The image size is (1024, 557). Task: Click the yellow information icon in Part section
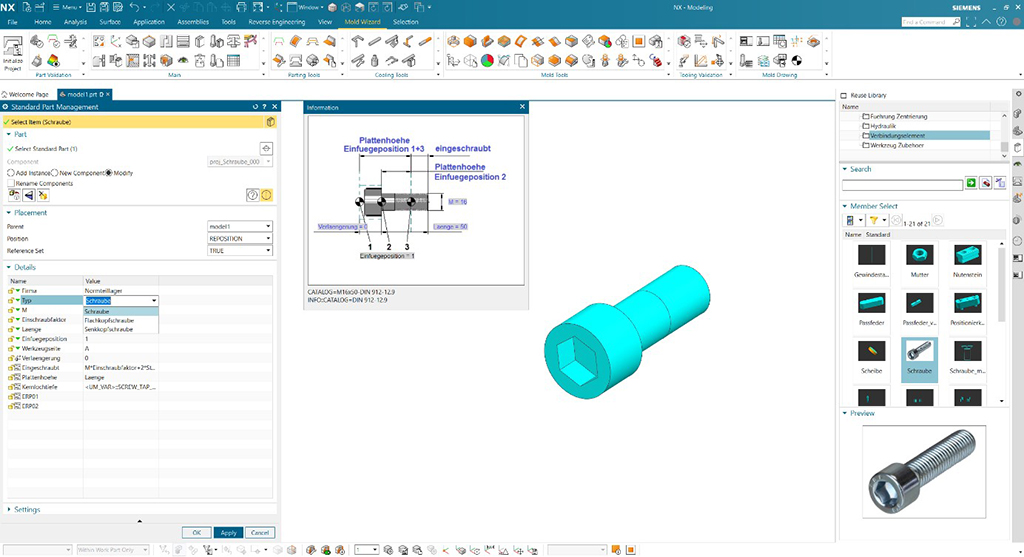tap(266, 195)
